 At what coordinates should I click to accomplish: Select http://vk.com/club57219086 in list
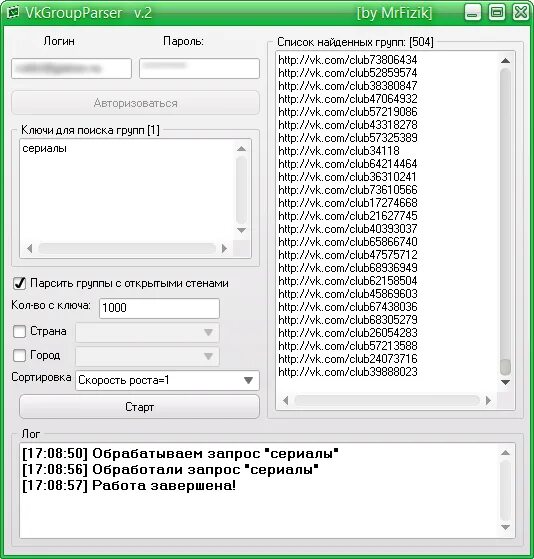(348, 112)
